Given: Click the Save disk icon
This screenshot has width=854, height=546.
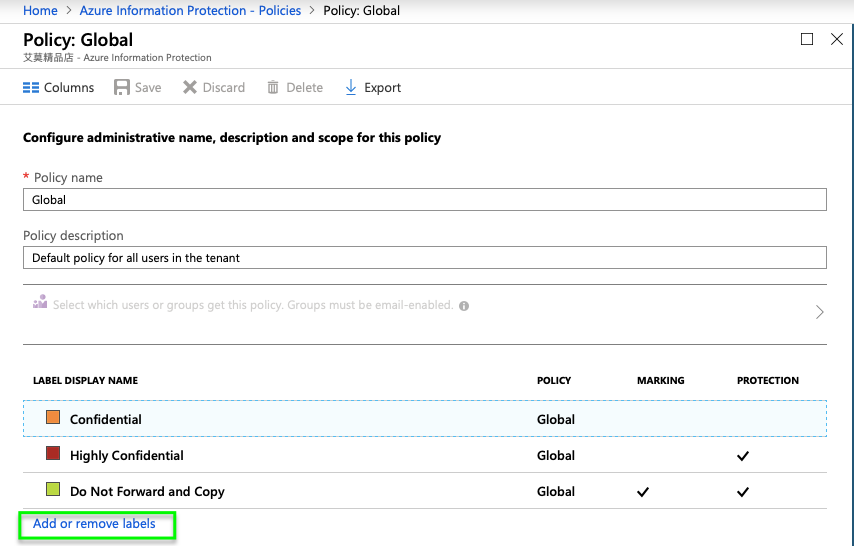Looking at the screenshot, I should 122,88.
